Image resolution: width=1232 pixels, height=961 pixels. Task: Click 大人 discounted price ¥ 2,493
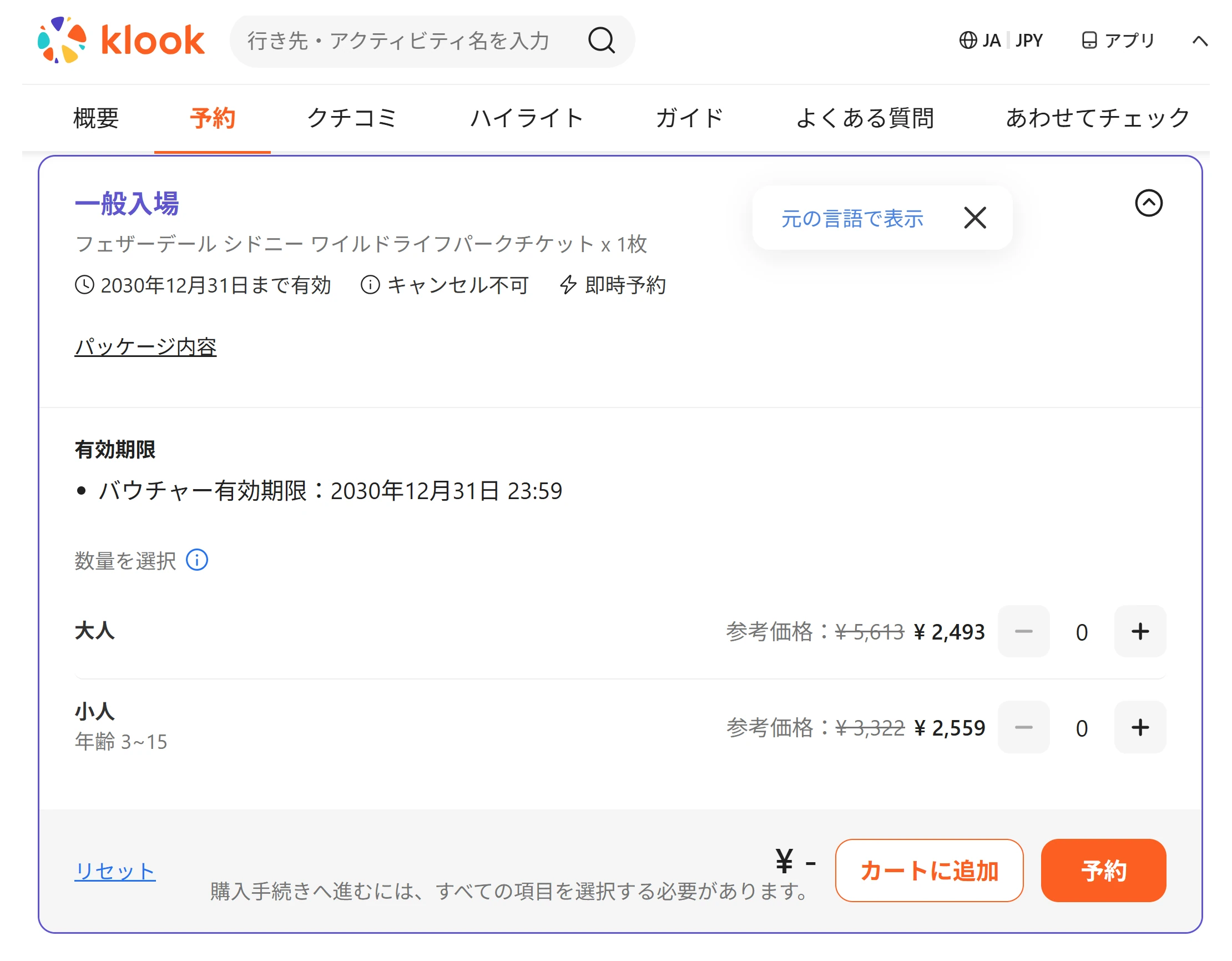click(x=950, y=632)
